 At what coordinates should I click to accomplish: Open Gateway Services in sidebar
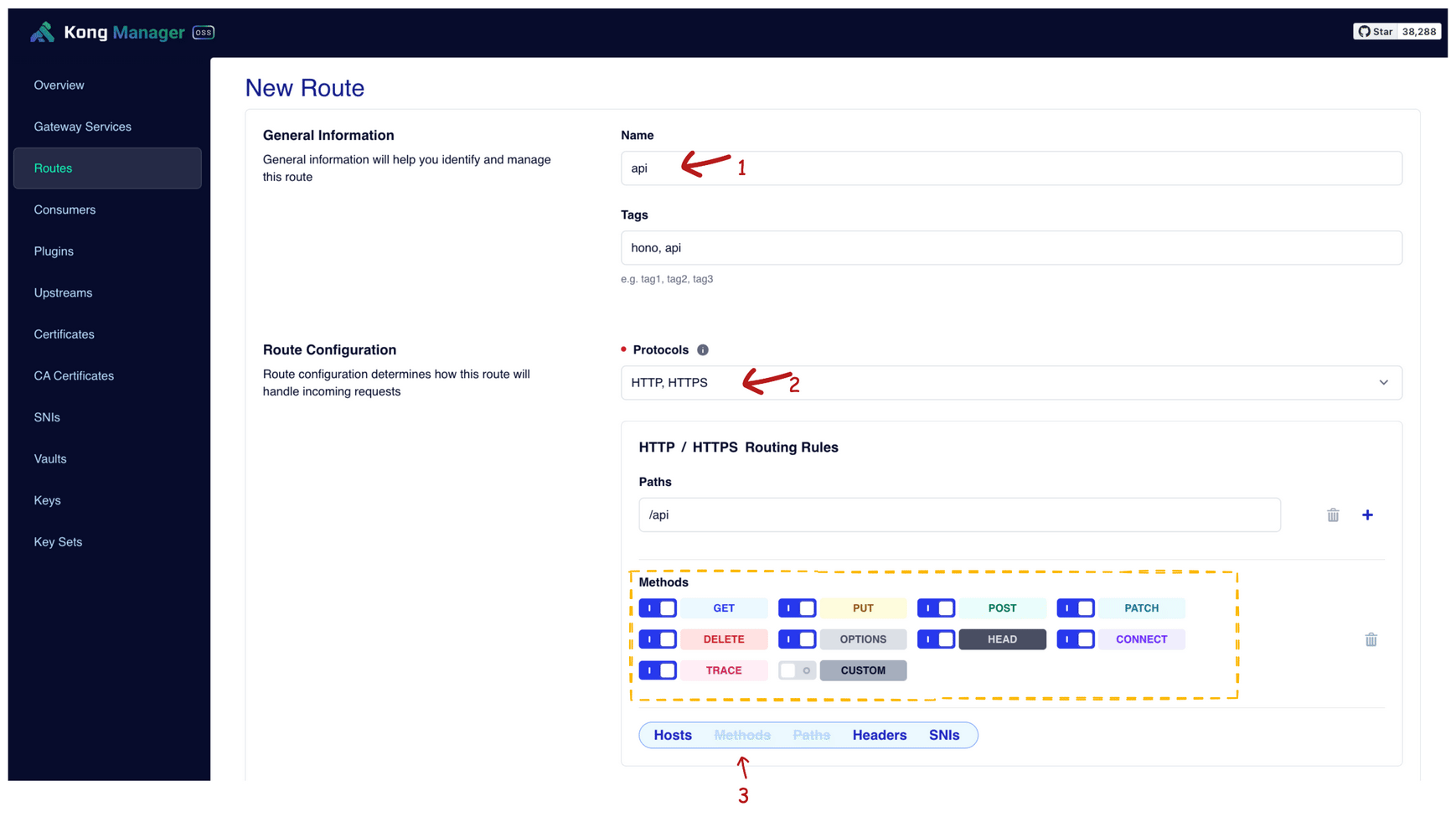tap(82, 127)
